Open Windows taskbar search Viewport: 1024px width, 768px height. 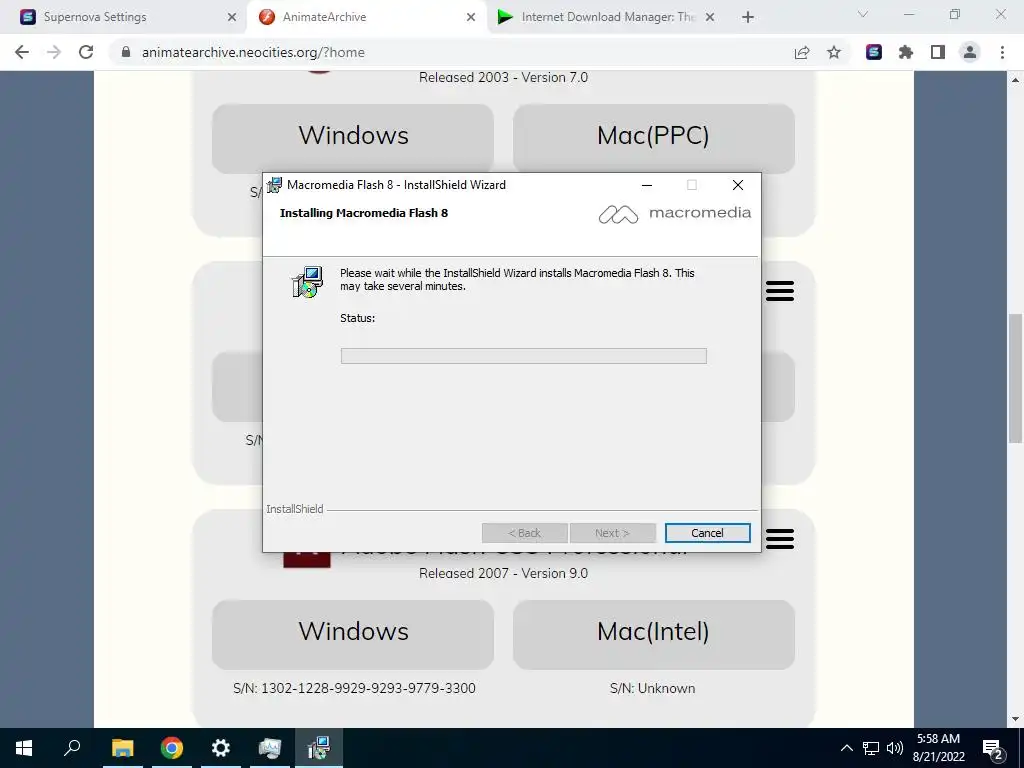72,748
